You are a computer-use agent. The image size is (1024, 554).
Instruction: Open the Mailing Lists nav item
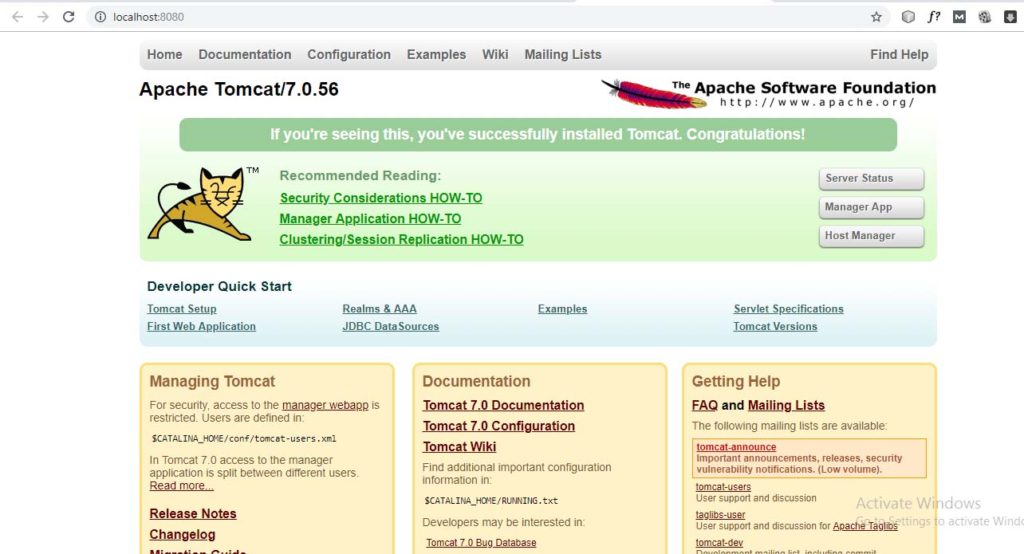pos(563,55)
